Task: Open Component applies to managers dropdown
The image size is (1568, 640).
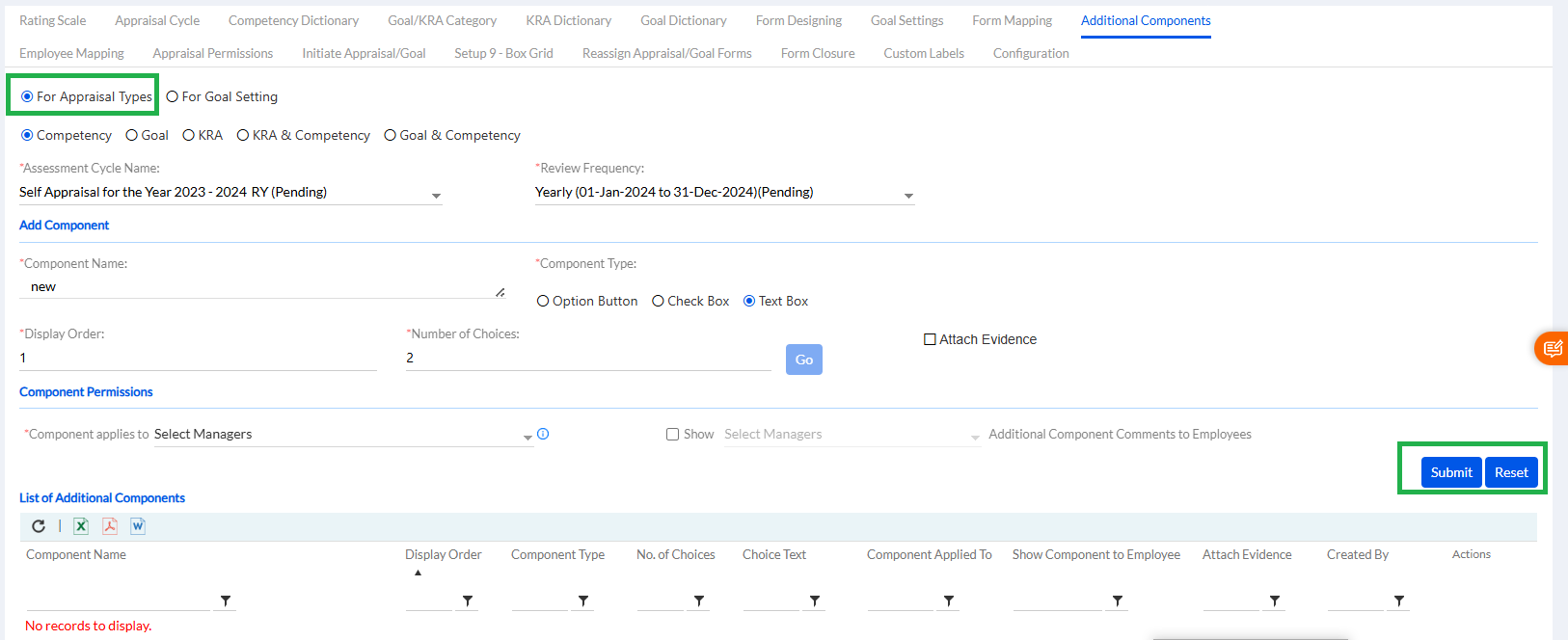Action: tap(527, 437)
